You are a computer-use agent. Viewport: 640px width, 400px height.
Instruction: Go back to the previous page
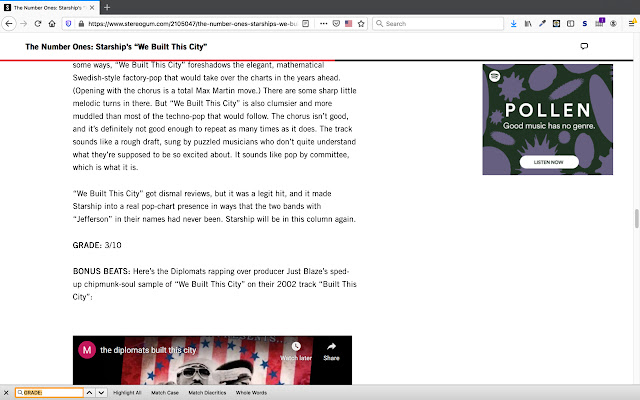[9, 24]
